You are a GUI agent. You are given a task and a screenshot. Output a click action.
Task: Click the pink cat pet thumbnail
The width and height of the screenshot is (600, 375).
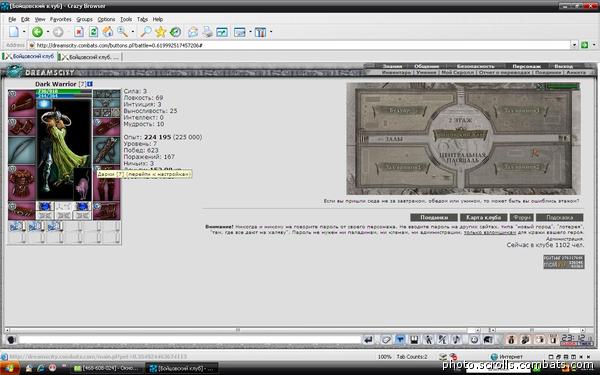click(x=82, y=184)
